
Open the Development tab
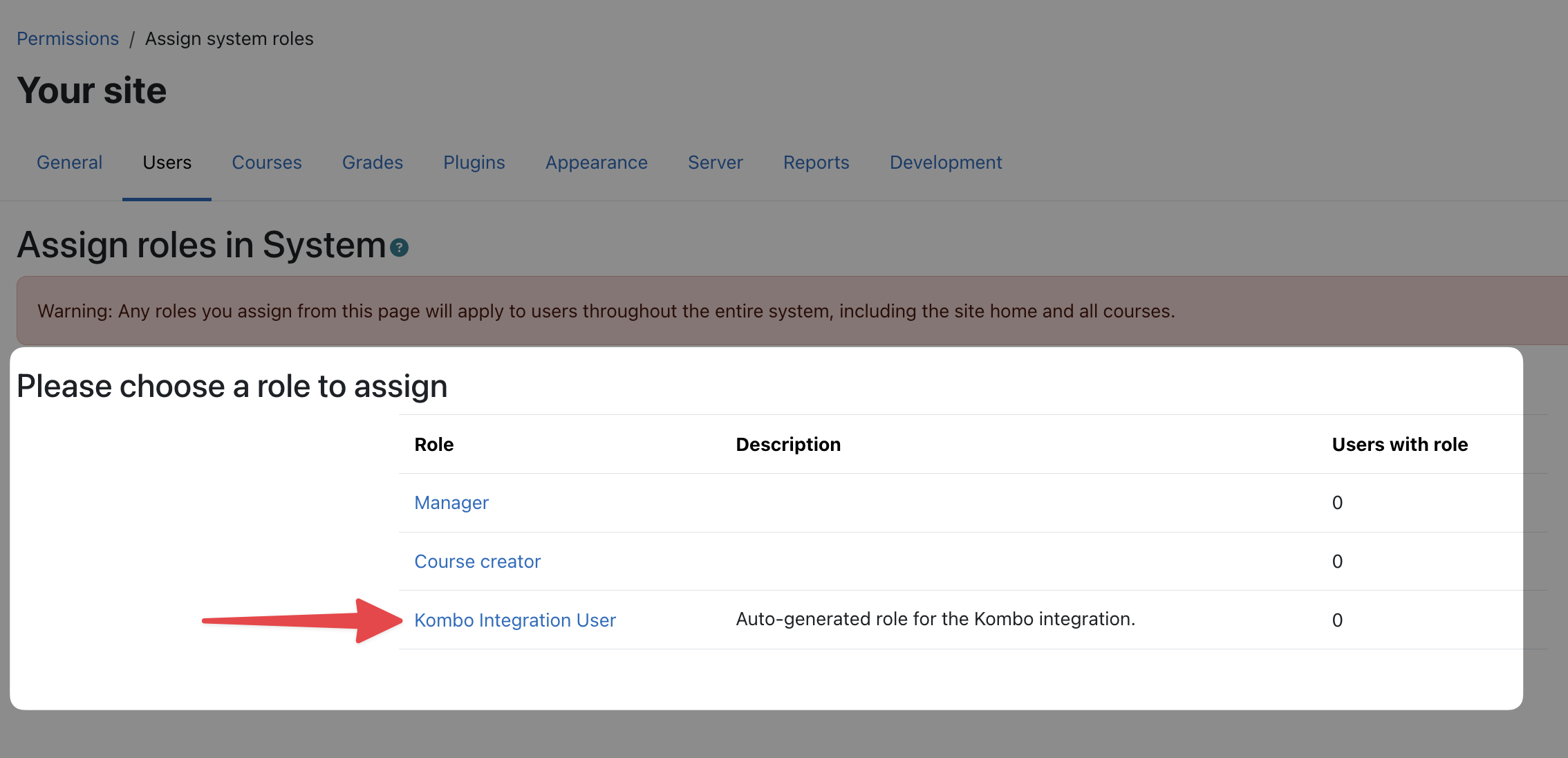[945, 163]
